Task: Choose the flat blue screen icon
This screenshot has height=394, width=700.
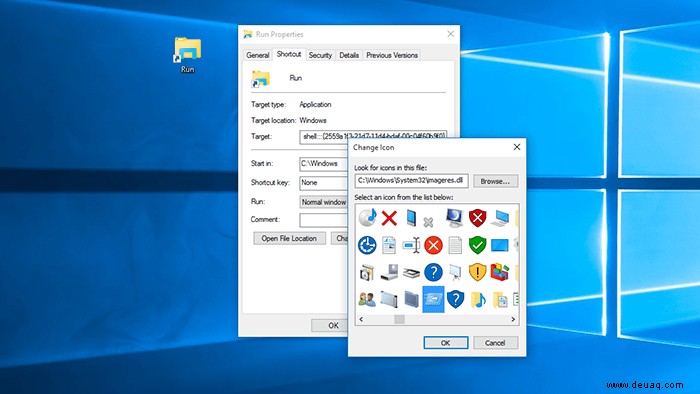Action: tap(500, 245)
